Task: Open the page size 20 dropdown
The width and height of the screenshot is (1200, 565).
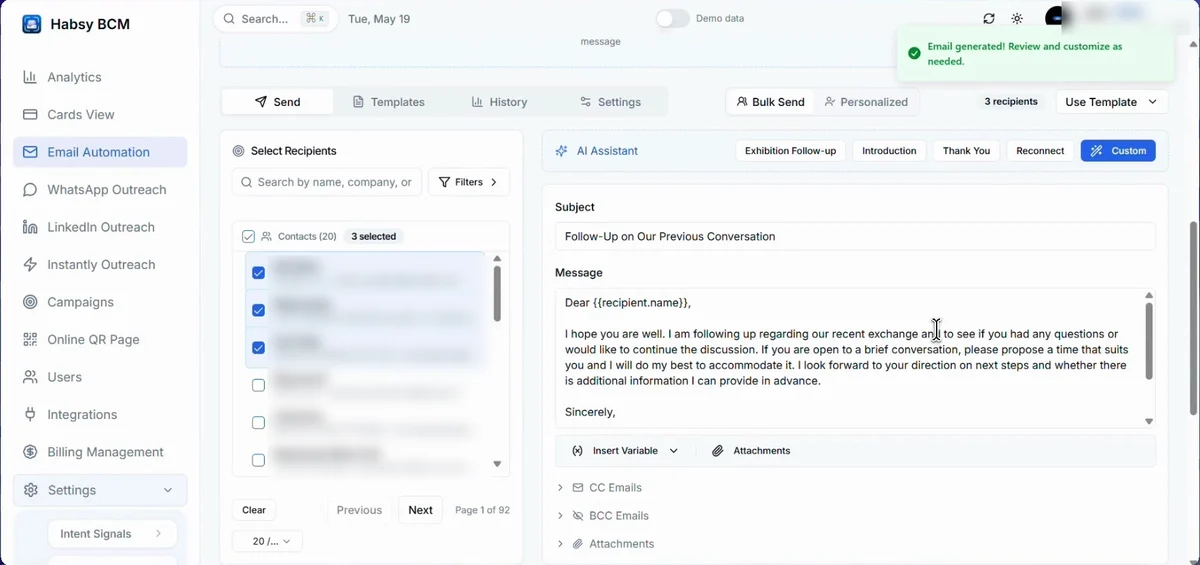Action: coord(267,541)
